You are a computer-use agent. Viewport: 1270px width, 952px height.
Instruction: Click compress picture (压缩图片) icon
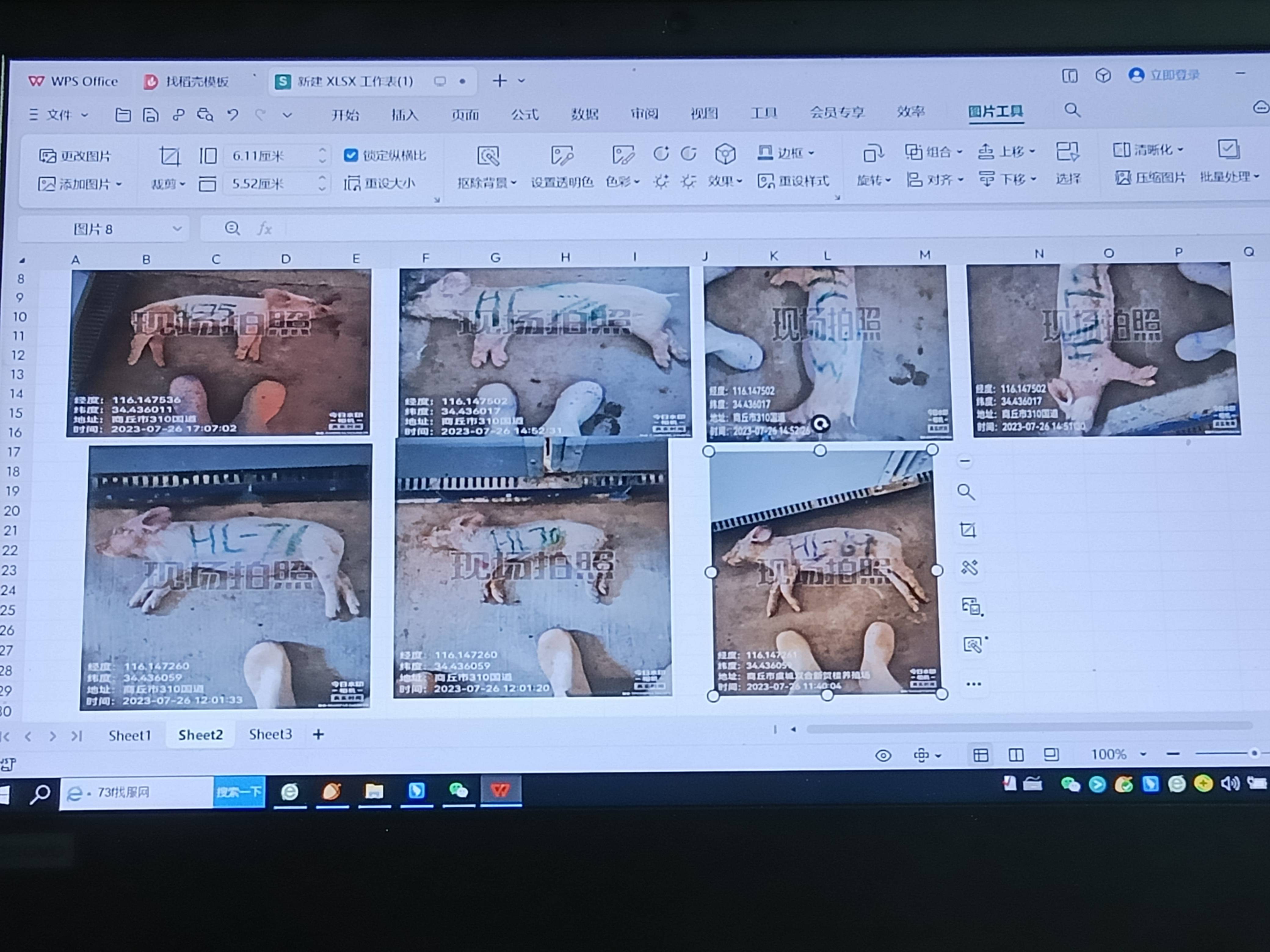point(1123,178)
